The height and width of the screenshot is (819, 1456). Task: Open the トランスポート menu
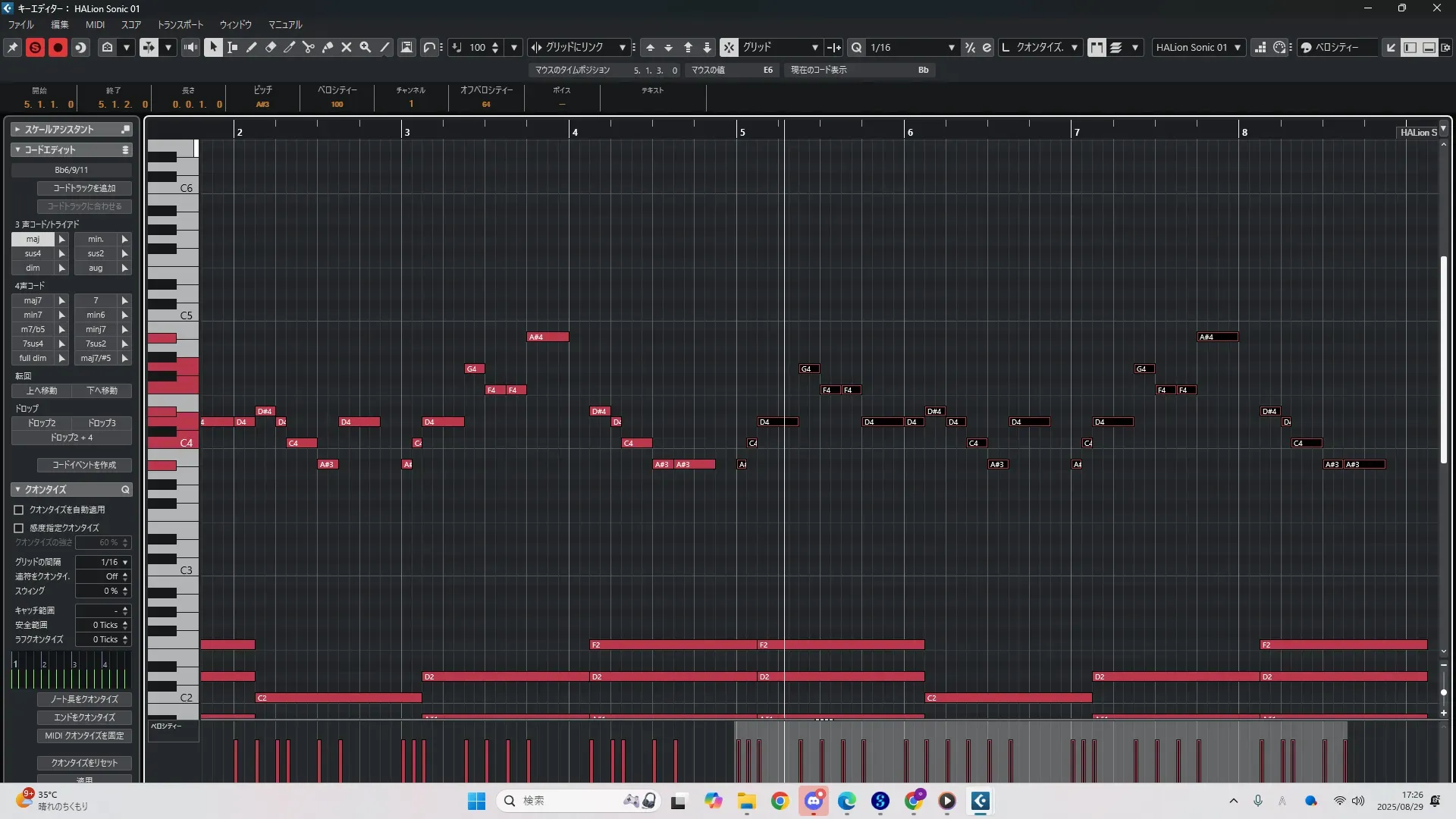pyautogui.click(x=180, y=25)
